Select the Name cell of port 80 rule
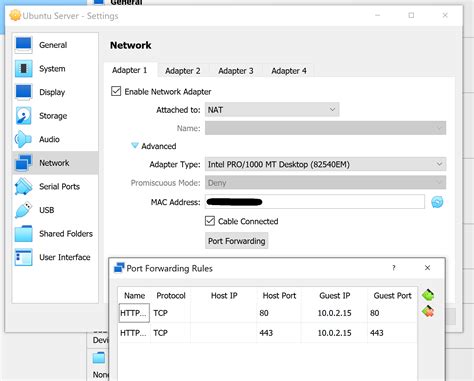 pos(134,313)
